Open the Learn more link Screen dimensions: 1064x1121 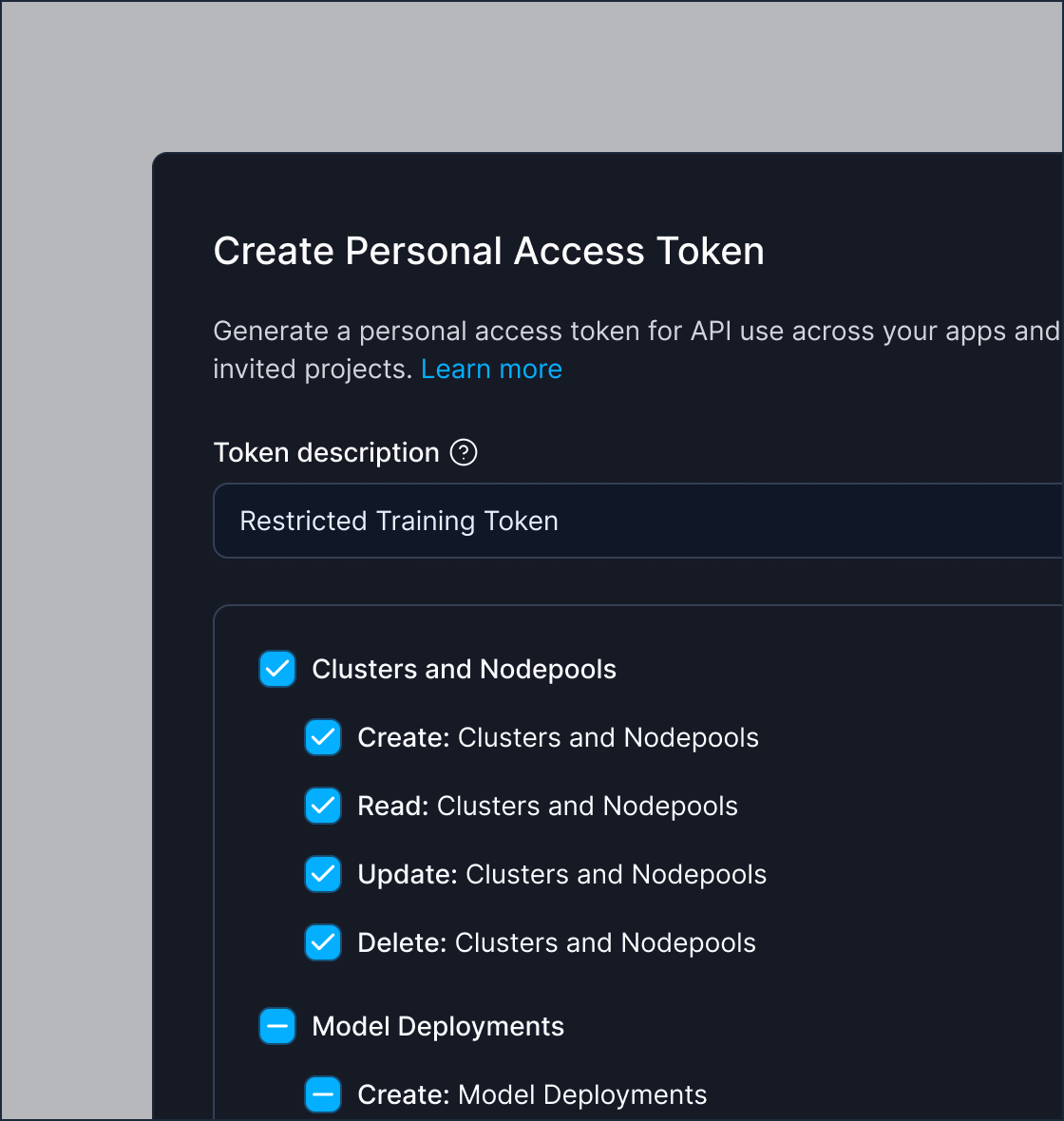click(x=491, y=369)
